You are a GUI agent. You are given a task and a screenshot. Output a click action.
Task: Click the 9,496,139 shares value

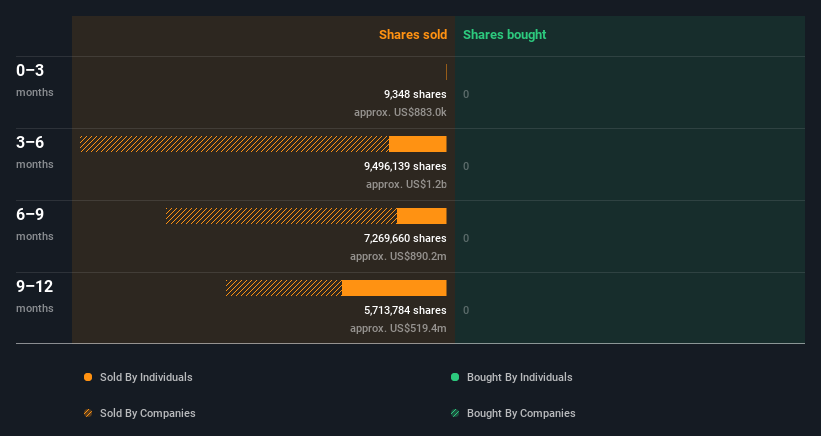click(405, 166)
